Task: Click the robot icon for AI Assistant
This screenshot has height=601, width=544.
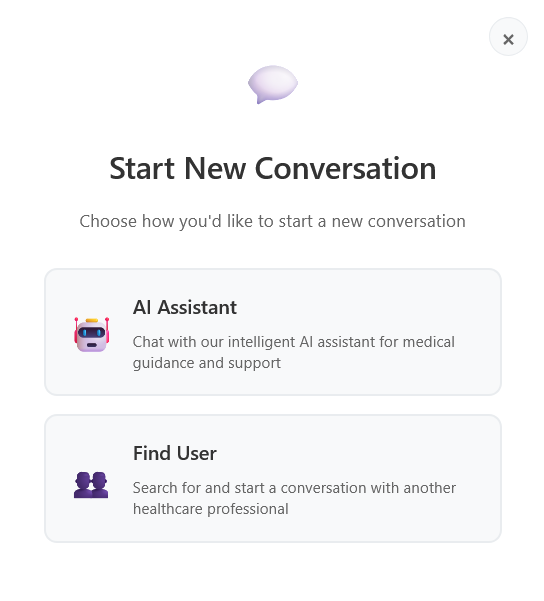Action: click(92, 335)
